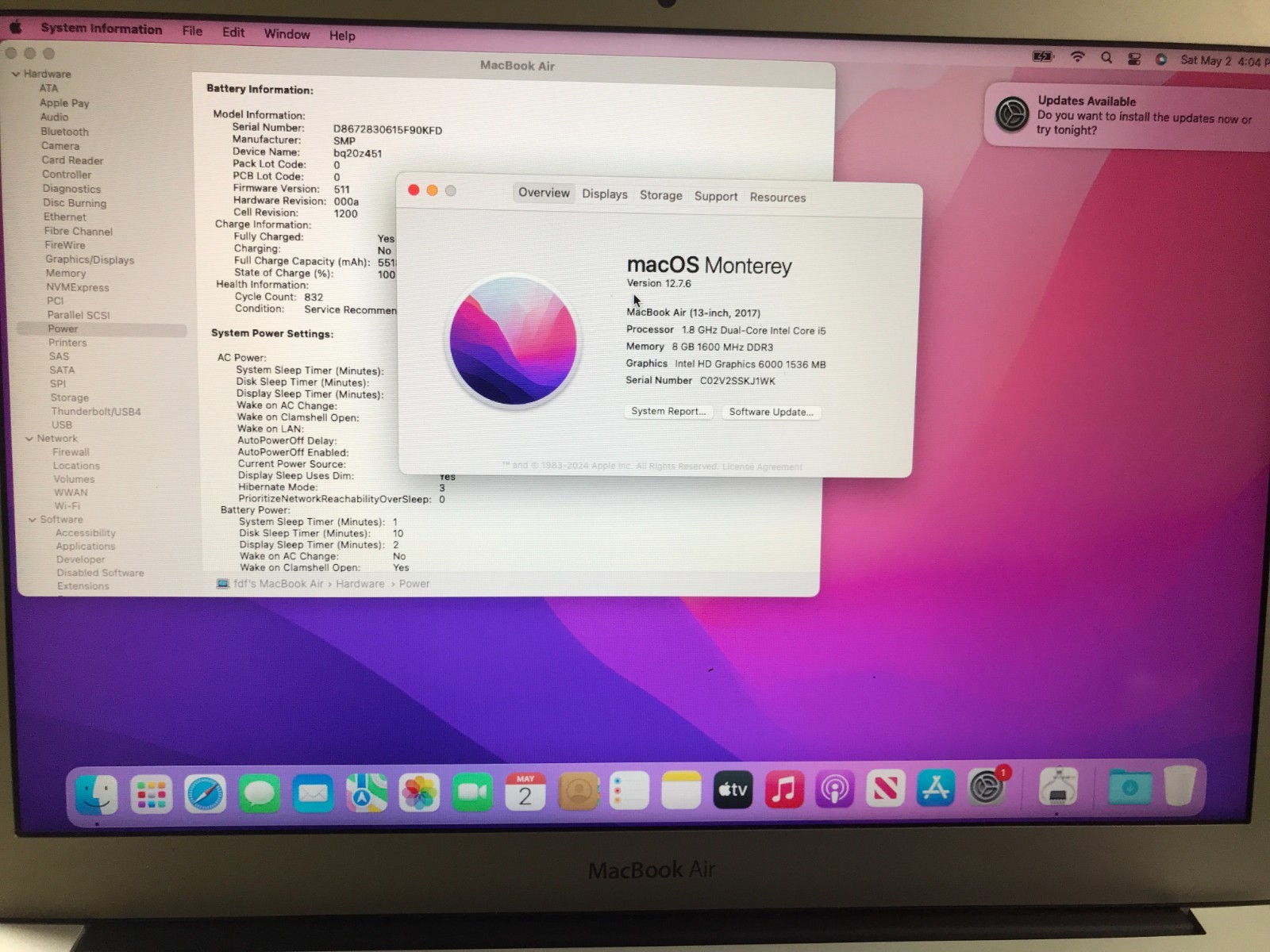Image resolution: width=1270 pixels, height=952 pixels.
Task: Select Storage in the hardware list
Action: click(70, 397)
